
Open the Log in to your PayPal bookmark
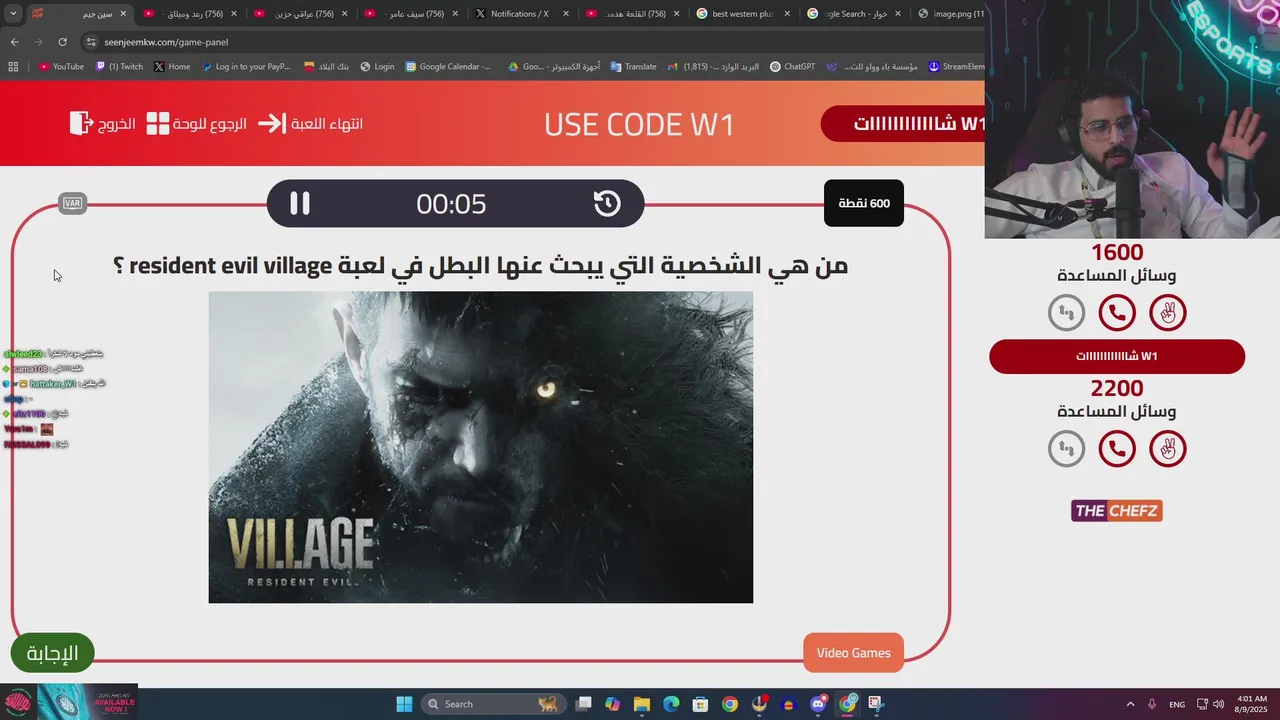[246, 67]
